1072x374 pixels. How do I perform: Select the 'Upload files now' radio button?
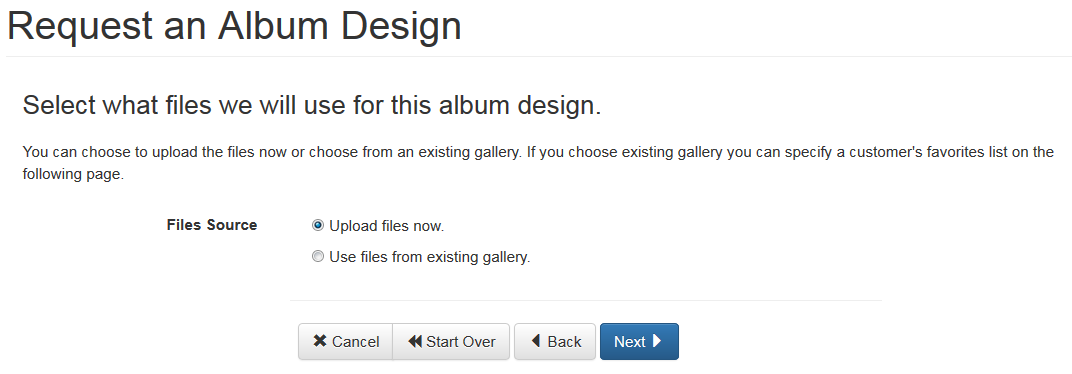point(317,225)
